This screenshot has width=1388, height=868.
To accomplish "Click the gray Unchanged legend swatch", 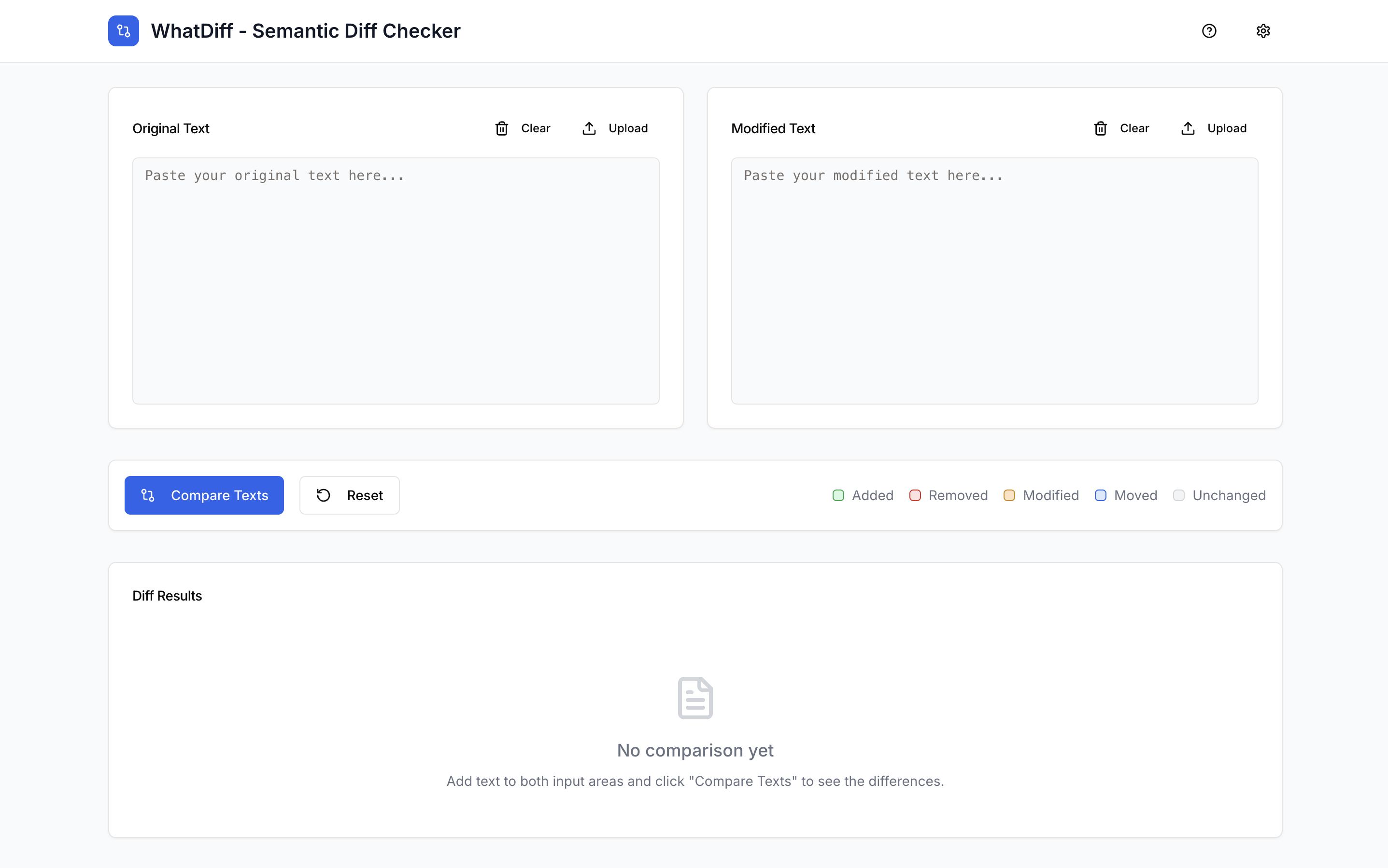I will point(1178,495).
